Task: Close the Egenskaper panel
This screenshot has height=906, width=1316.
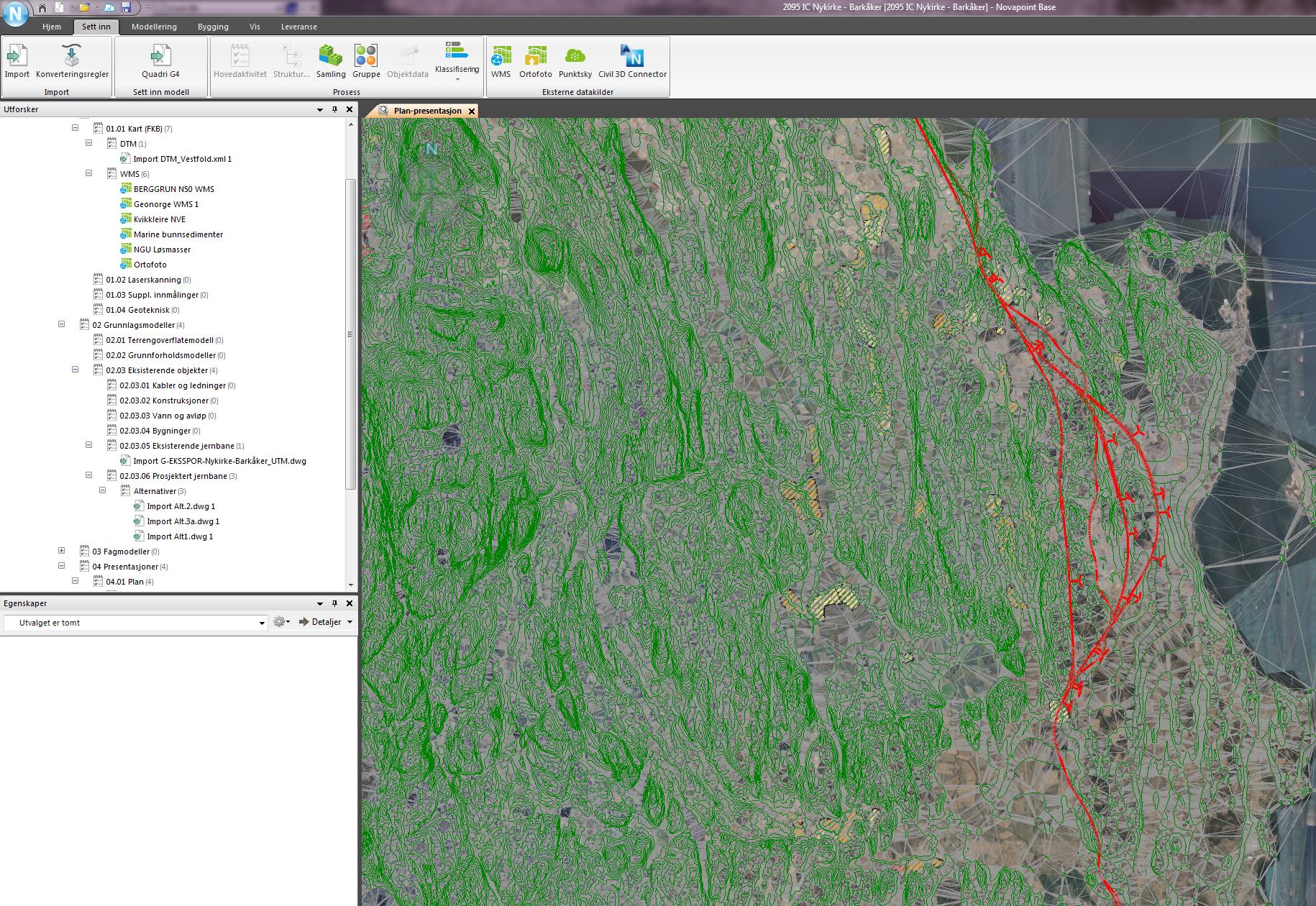Action: click(x=349, y=603)
